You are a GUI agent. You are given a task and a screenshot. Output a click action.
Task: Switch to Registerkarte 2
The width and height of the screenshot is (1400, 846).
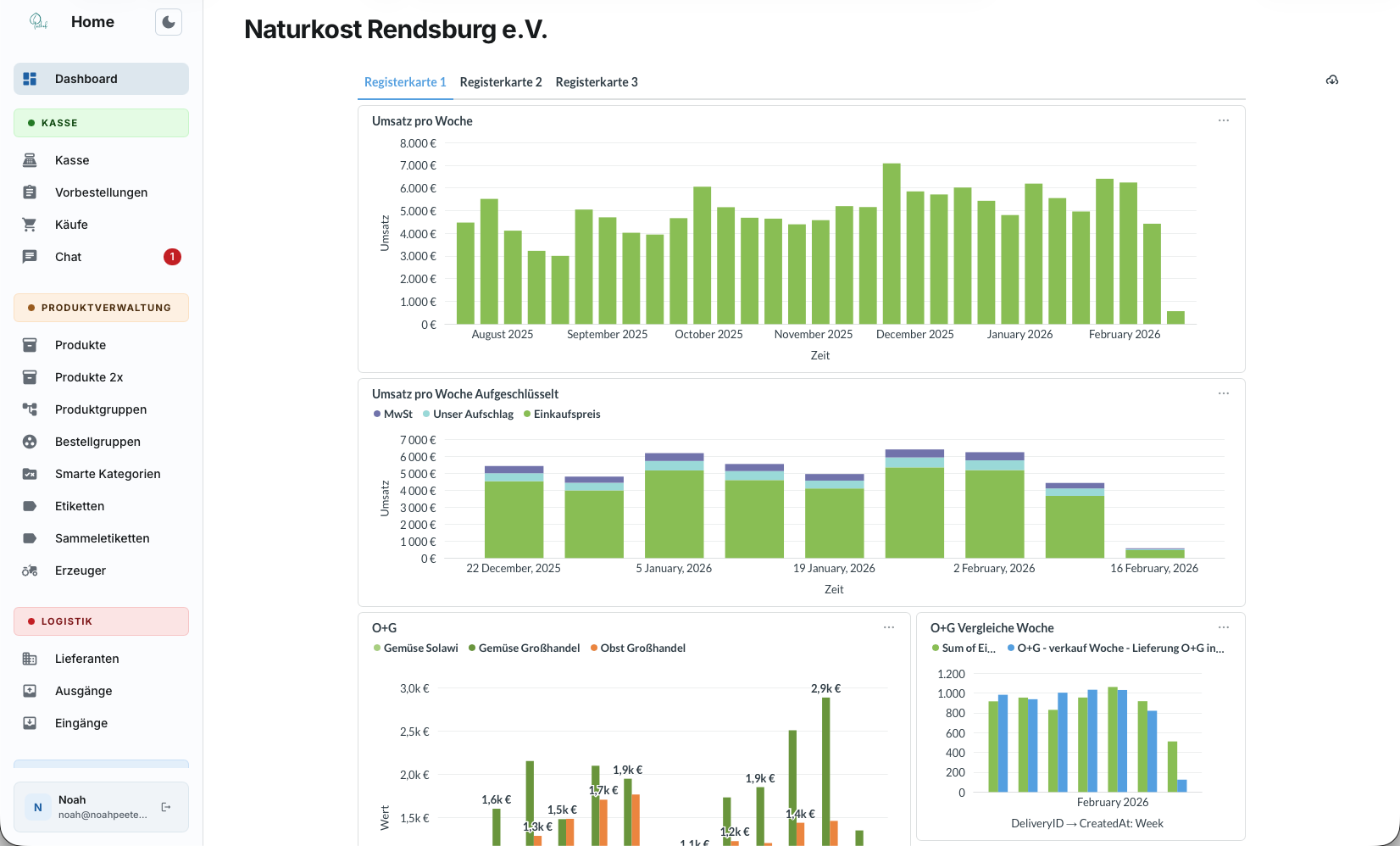coord(501,81)
